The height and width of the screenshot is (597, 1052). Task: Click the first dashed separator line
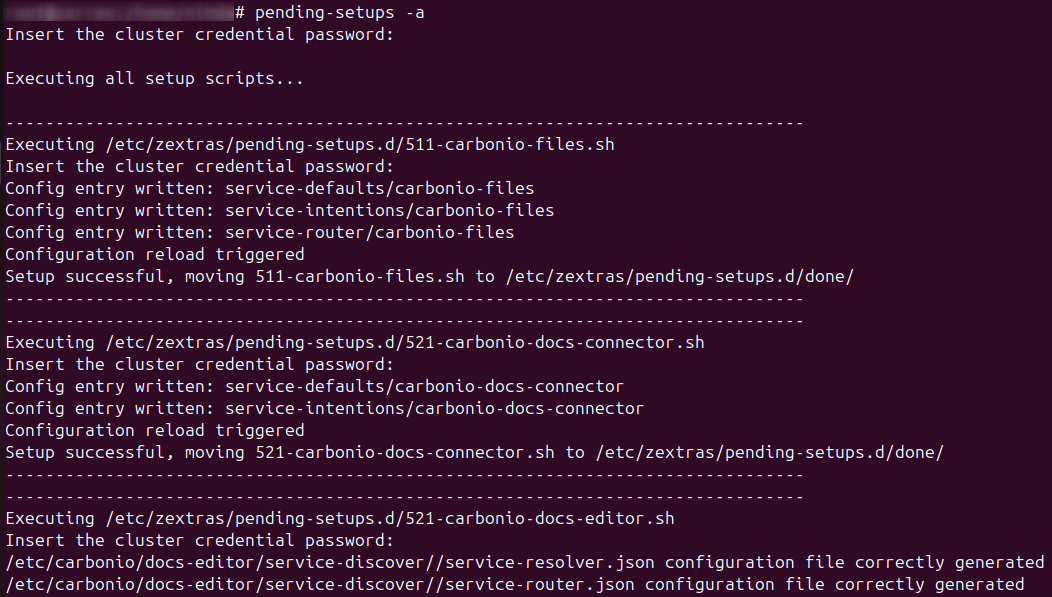404,122
